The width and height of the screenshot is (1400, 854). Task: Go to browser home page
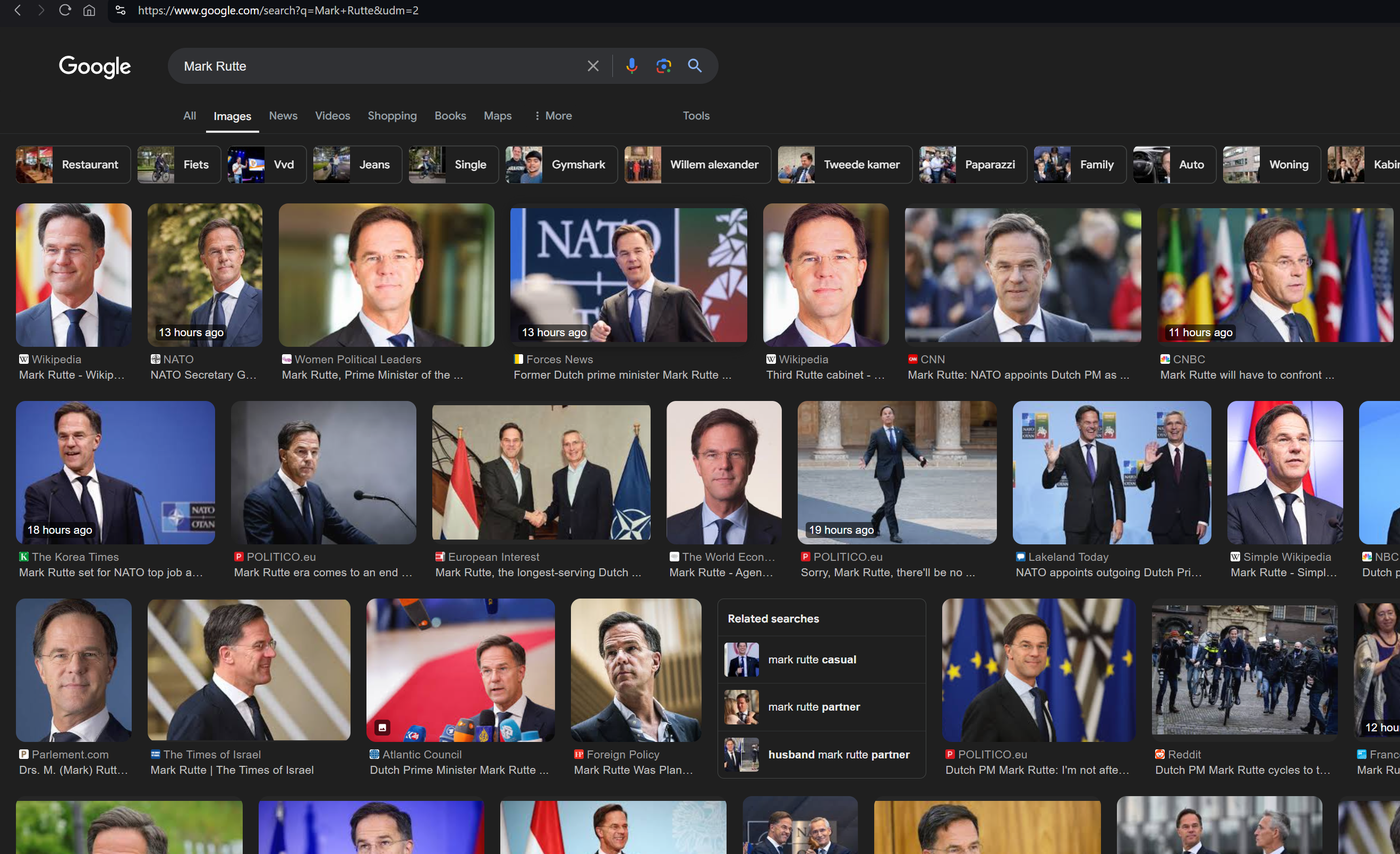point(89,10)
